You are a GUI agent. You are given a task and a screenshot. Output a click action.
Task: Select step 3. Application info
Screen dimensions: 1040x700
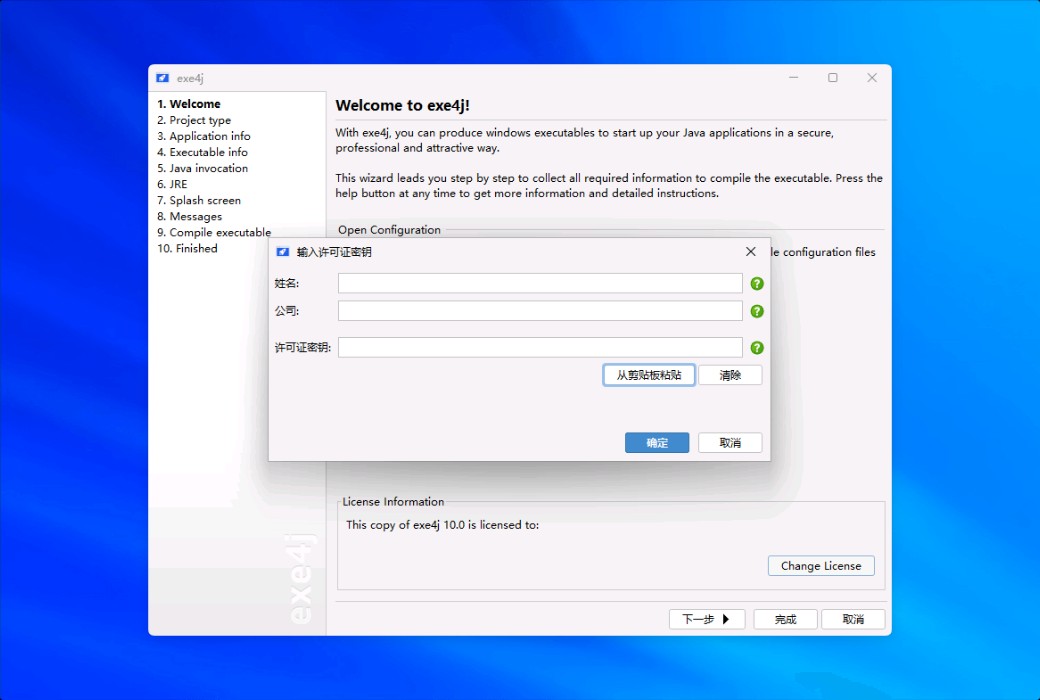tap(204, 136)
